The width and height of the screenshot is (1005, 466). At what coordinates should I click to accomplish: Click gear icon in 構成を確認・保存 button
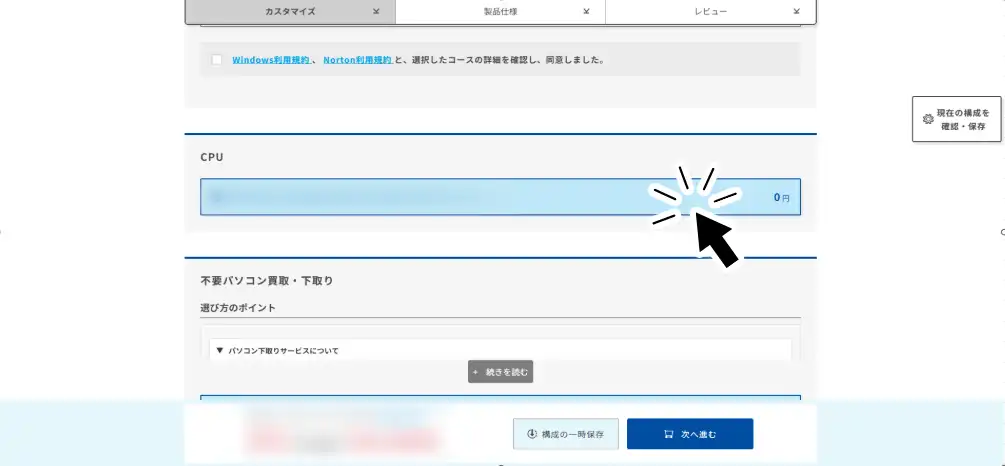point(927,119)
